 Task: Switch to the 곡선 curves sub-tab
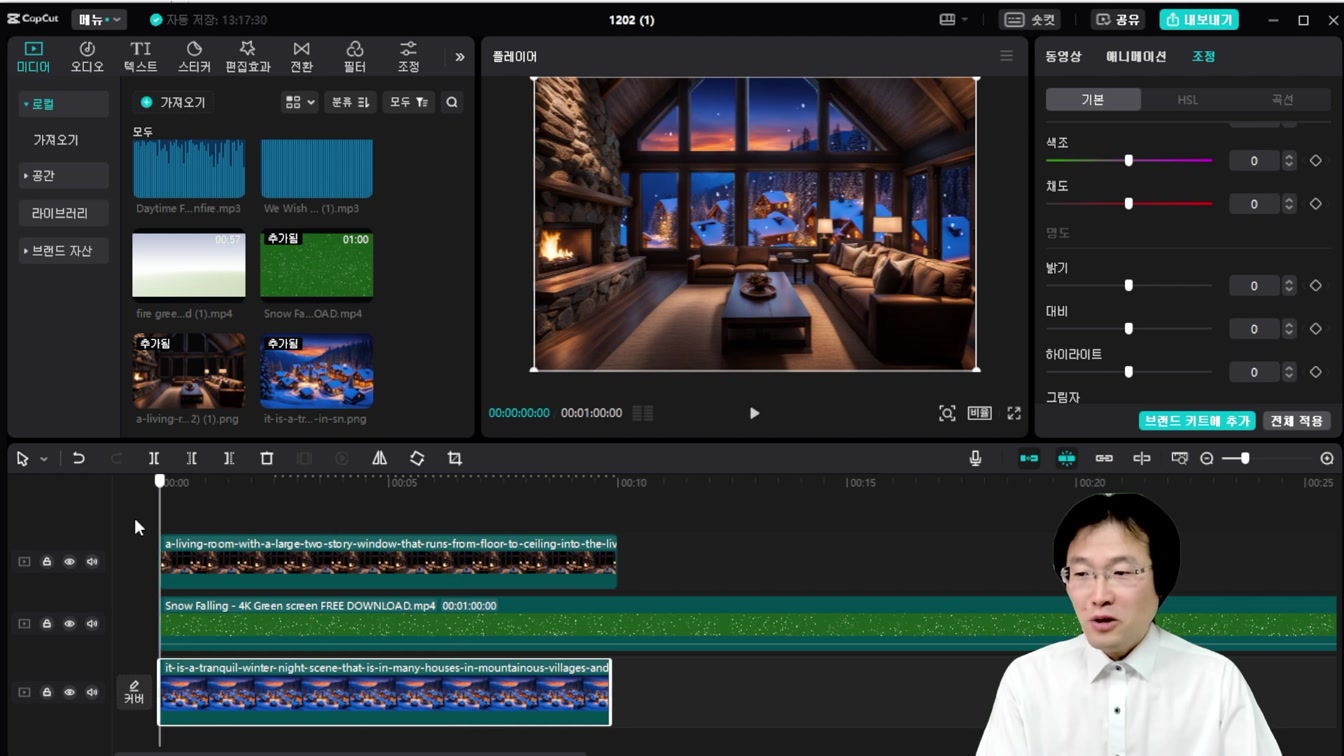click(1282, 100)
